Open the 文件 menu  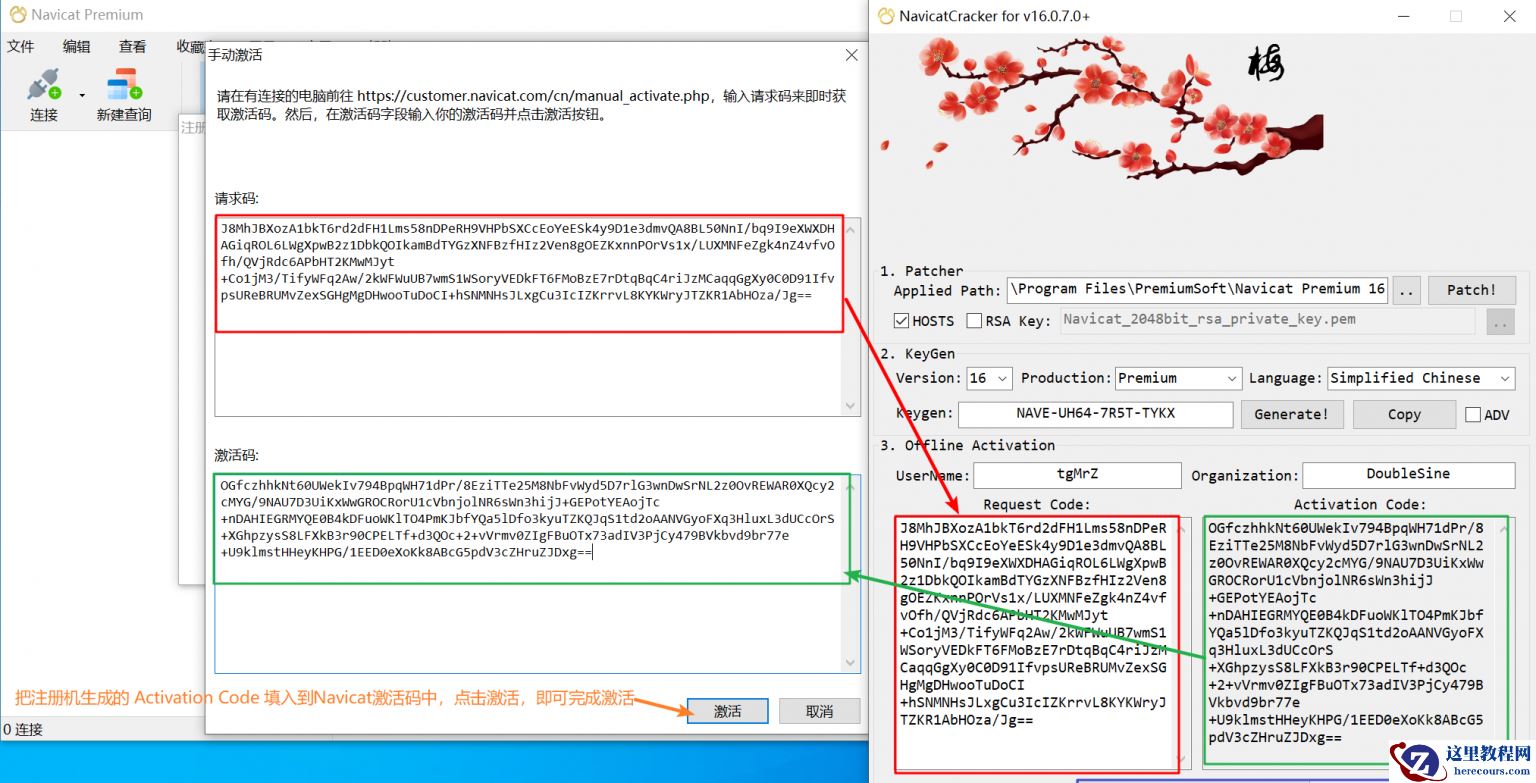(21, 46)
